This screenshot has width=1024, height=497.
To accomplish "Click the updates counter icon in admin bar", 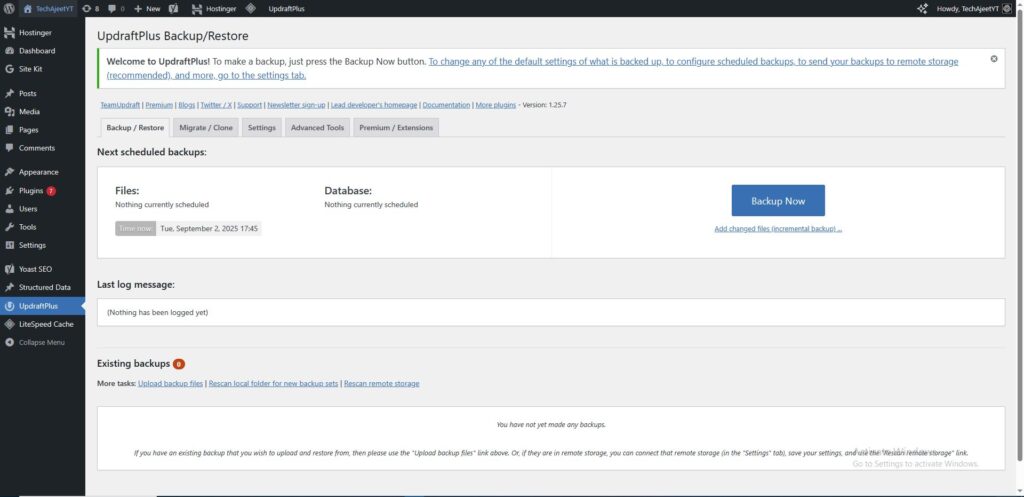I will pos(90,8).
